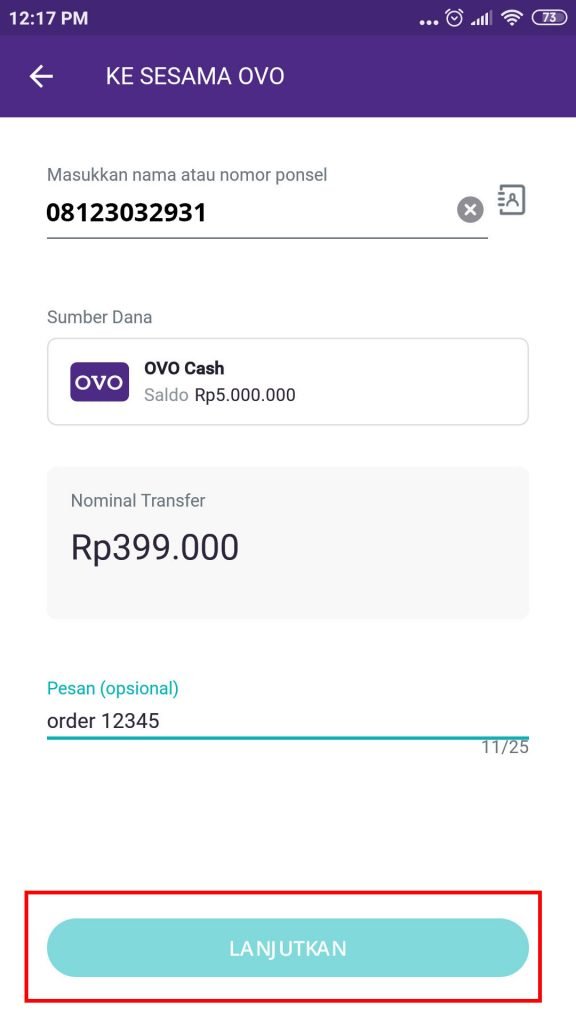
Task: Tap the alarm clock status bar icon
Action: pos(453,17)
